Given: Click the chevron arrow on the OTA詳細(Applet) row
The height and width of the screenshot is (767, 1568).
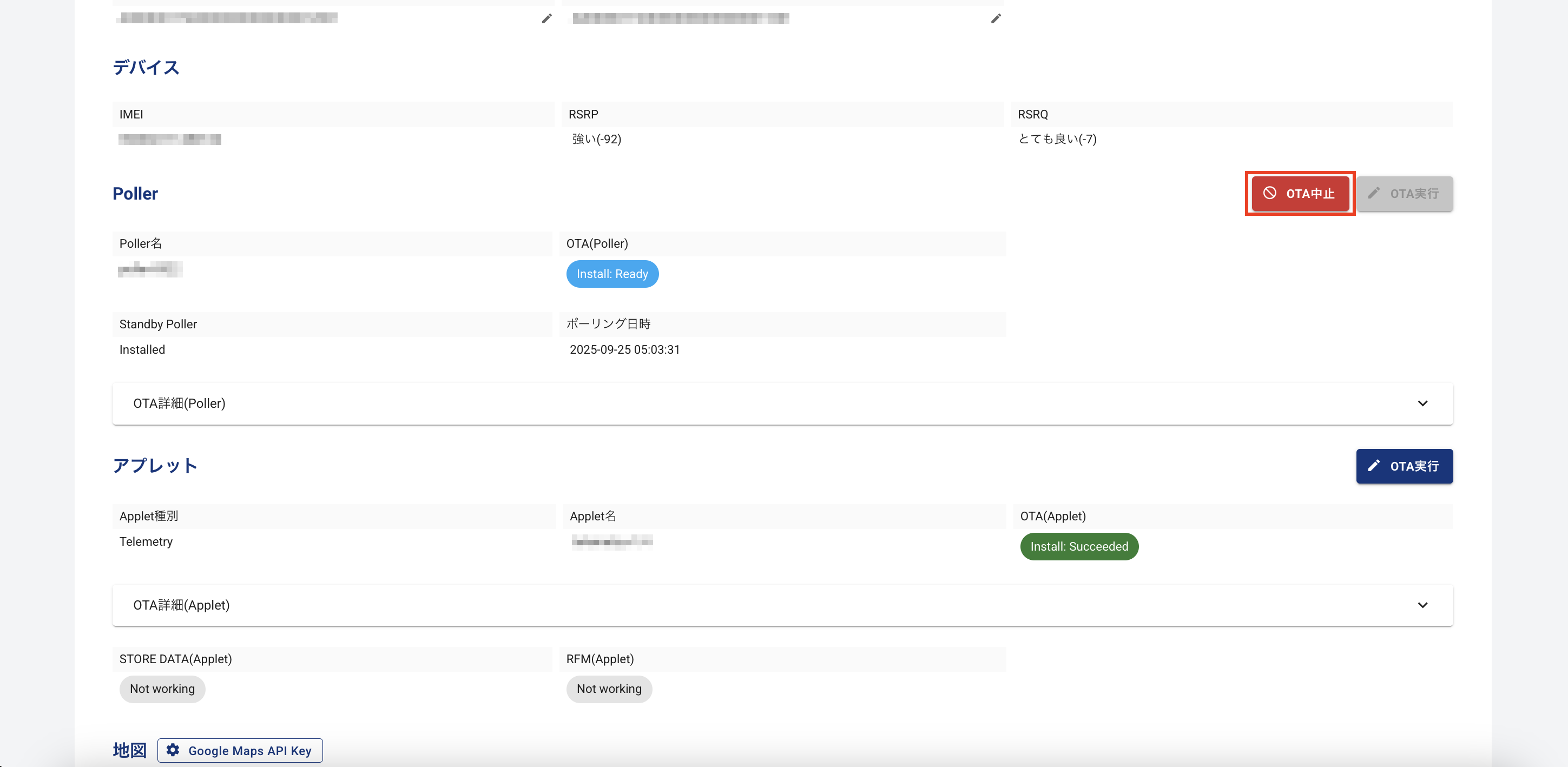Looking at the screenshot, I should click(1422, 605).
